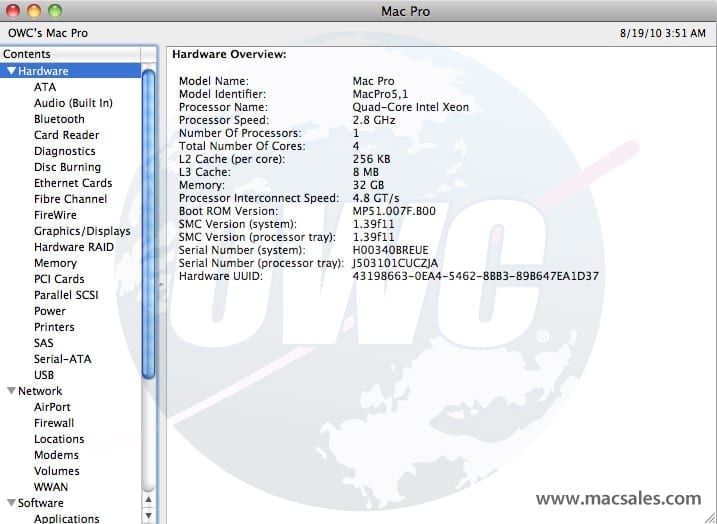Image resolution: width=717 pixels, height=524 pixels.
Task: Open Firewall network information
Action: [x=54, y=423]
